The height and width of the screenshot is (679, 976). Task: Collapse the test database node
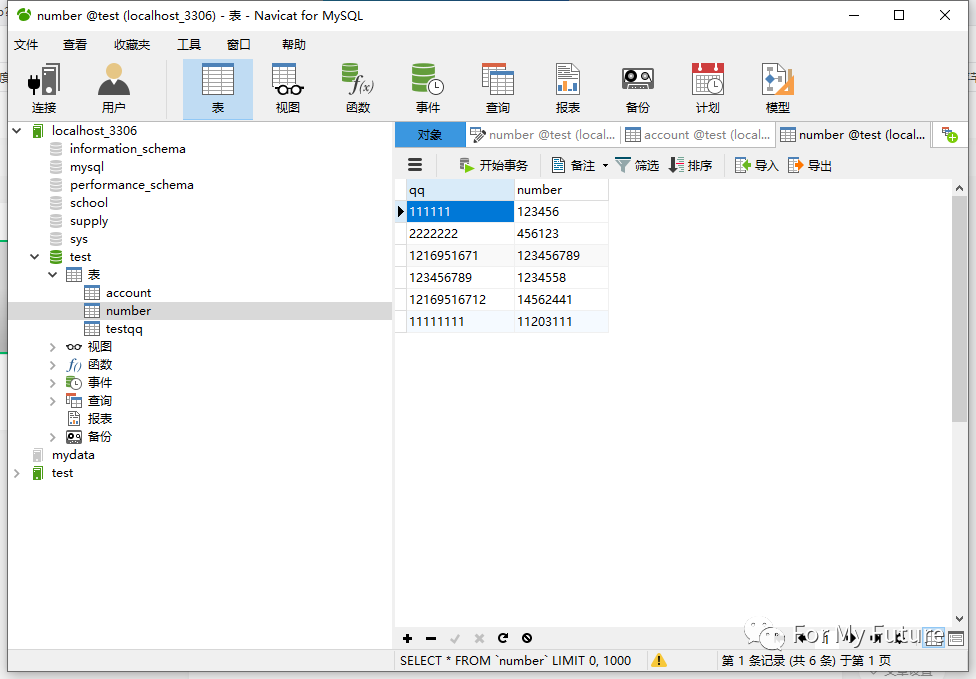click(x=35, y=256)
